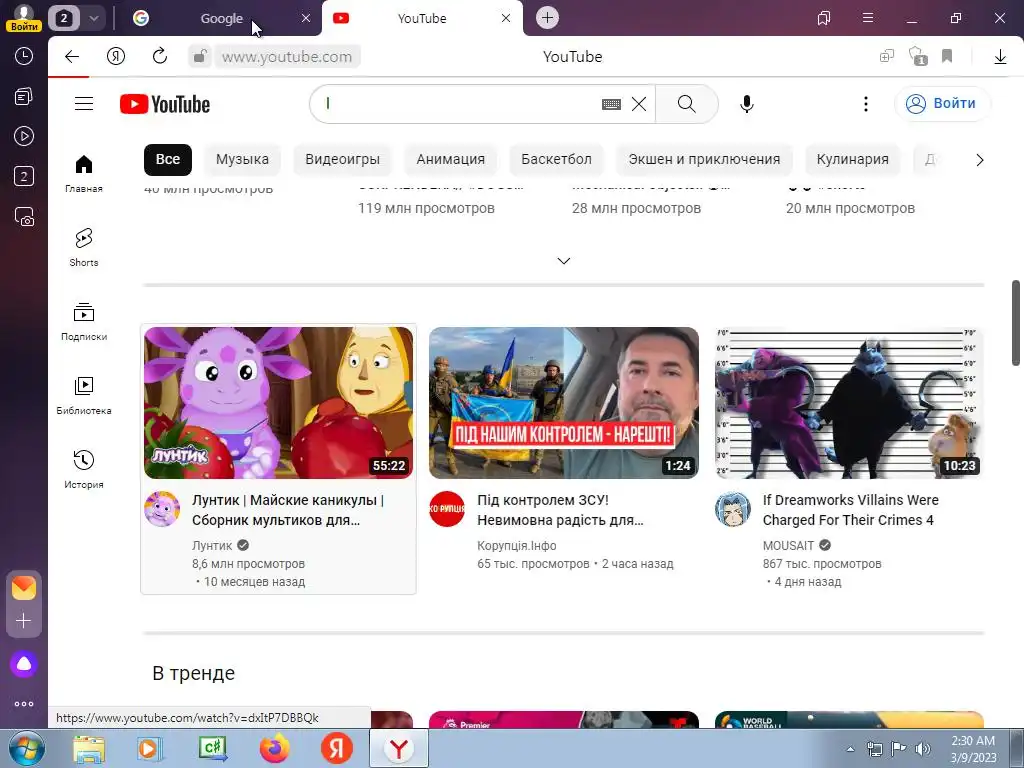Show more category chips with right arrow
Image resolution: width=1024 pixels, height=768 pixels.
tap(979, 160)
